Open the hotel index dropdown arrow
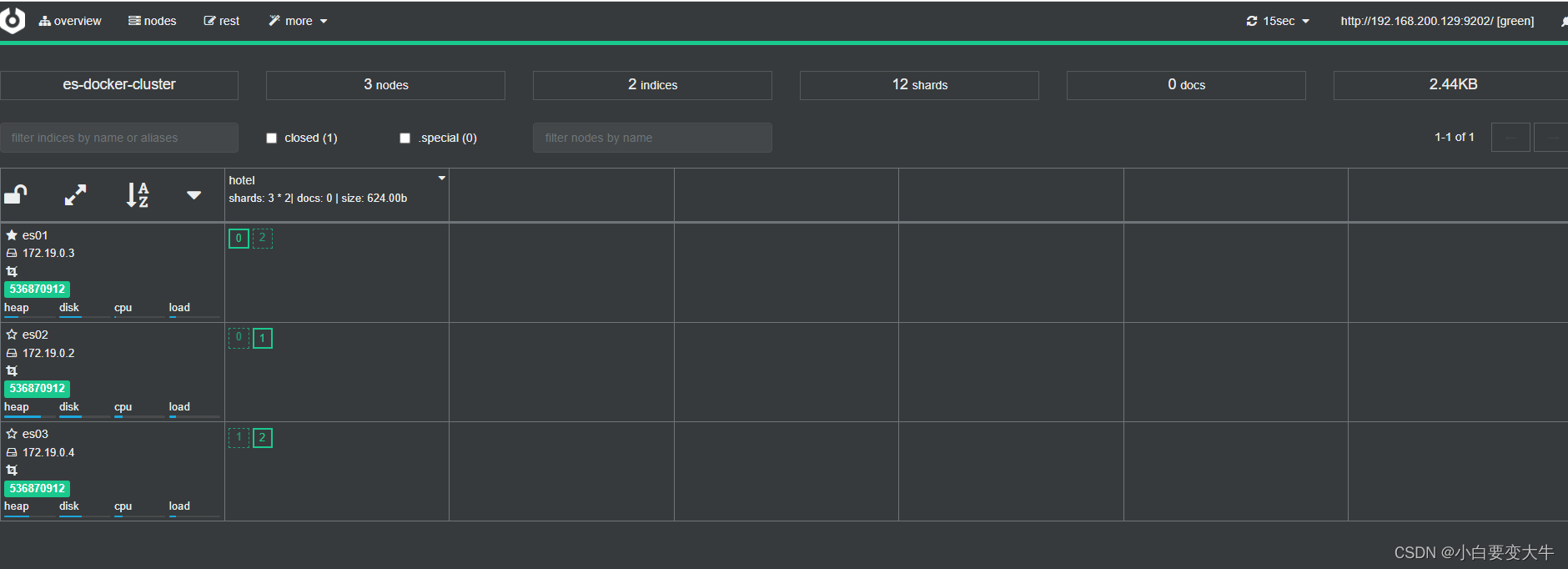The width and height of the screenshot is (1568, 569). [x=441, y=179]
